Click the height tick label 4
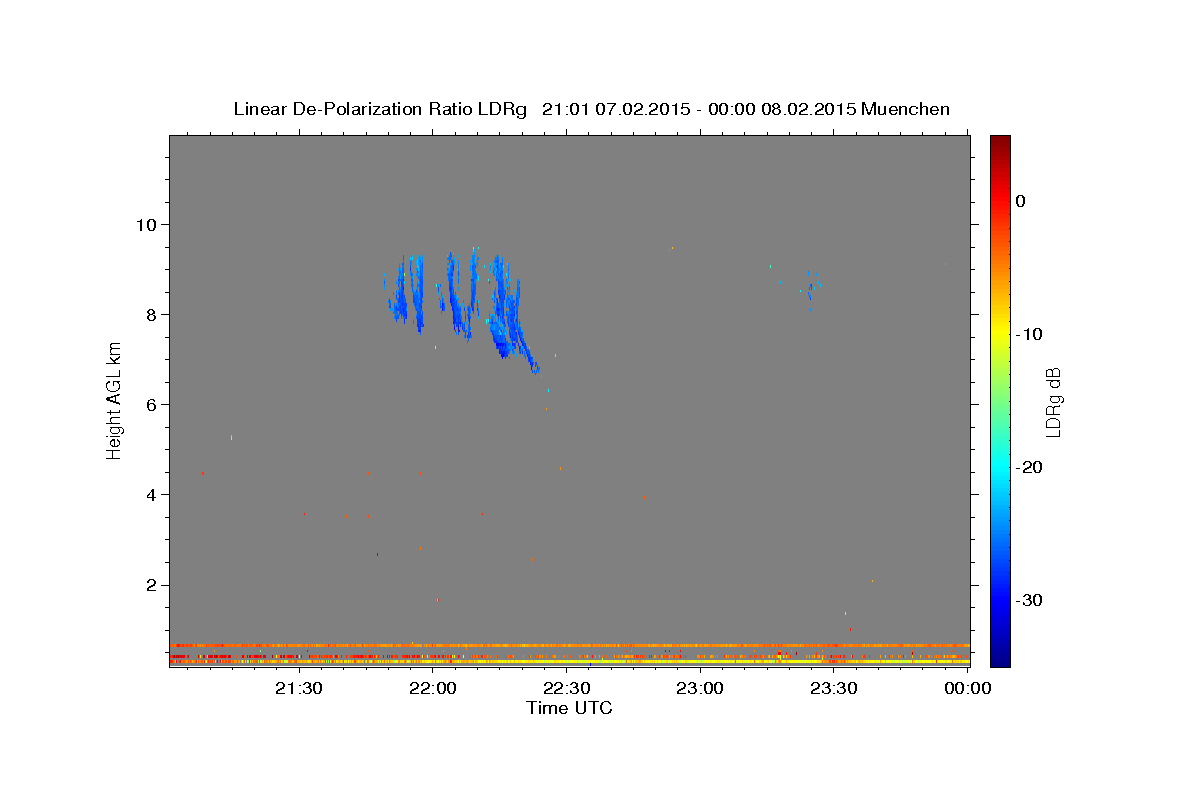The image size is (1200, 800). coord(154,494)
